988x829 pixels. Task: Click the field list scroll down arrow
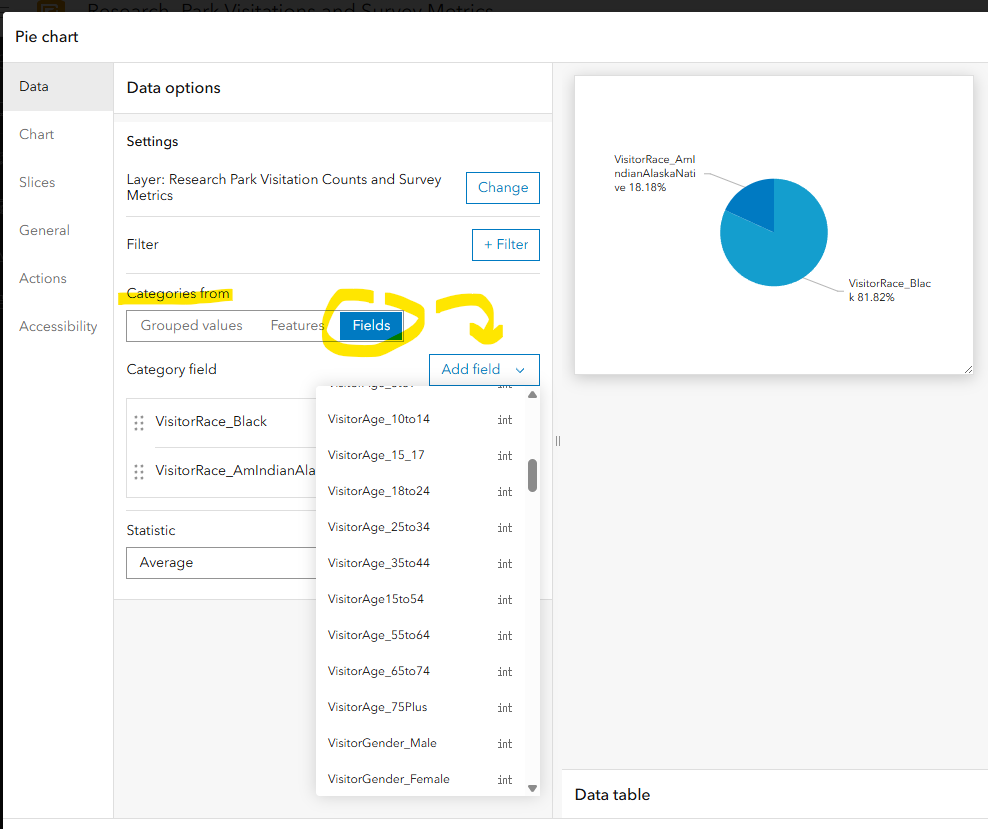tap(532, 788)
